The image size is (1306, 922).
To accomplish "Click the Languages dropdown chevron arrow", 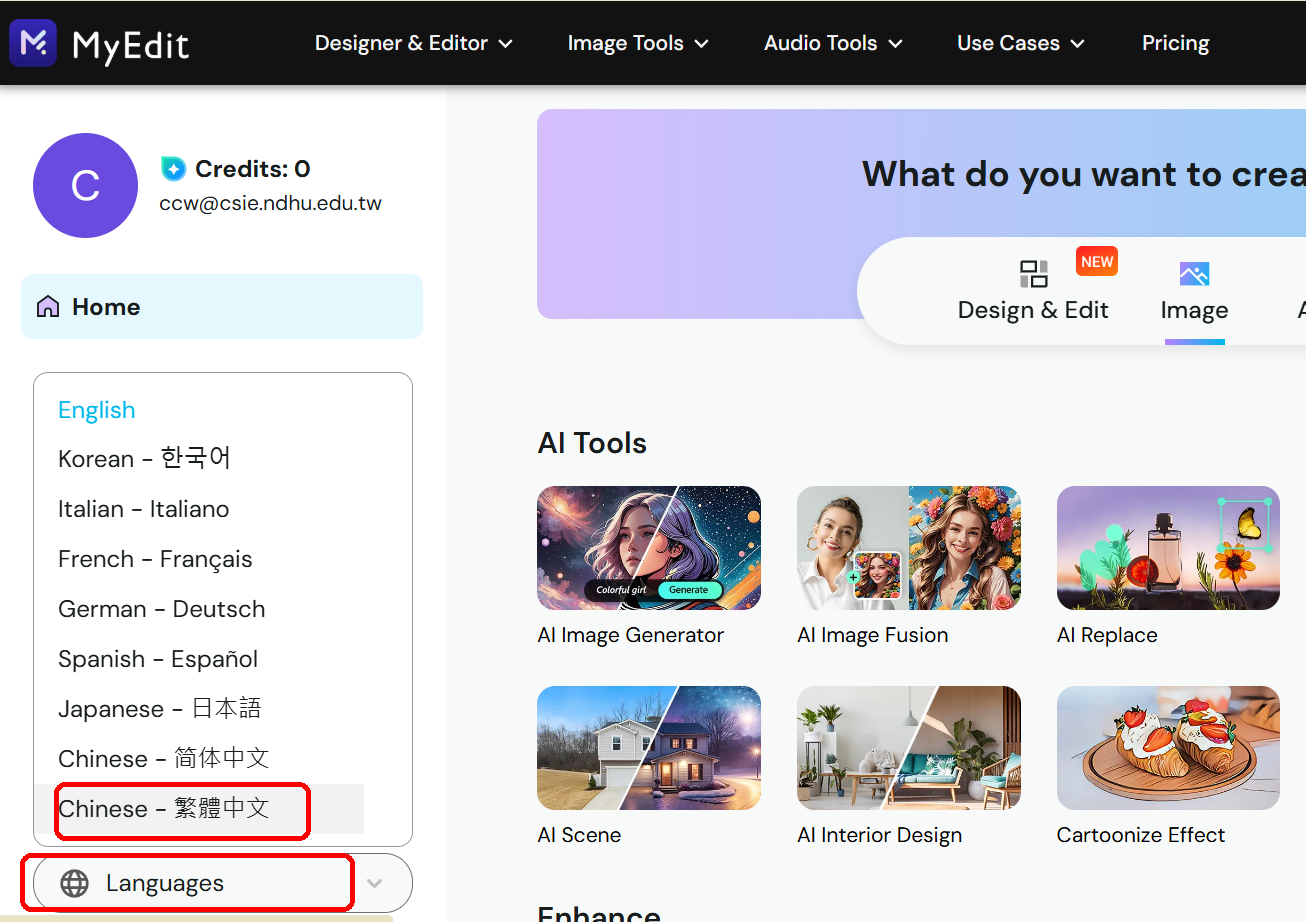I will pos(375,883).
